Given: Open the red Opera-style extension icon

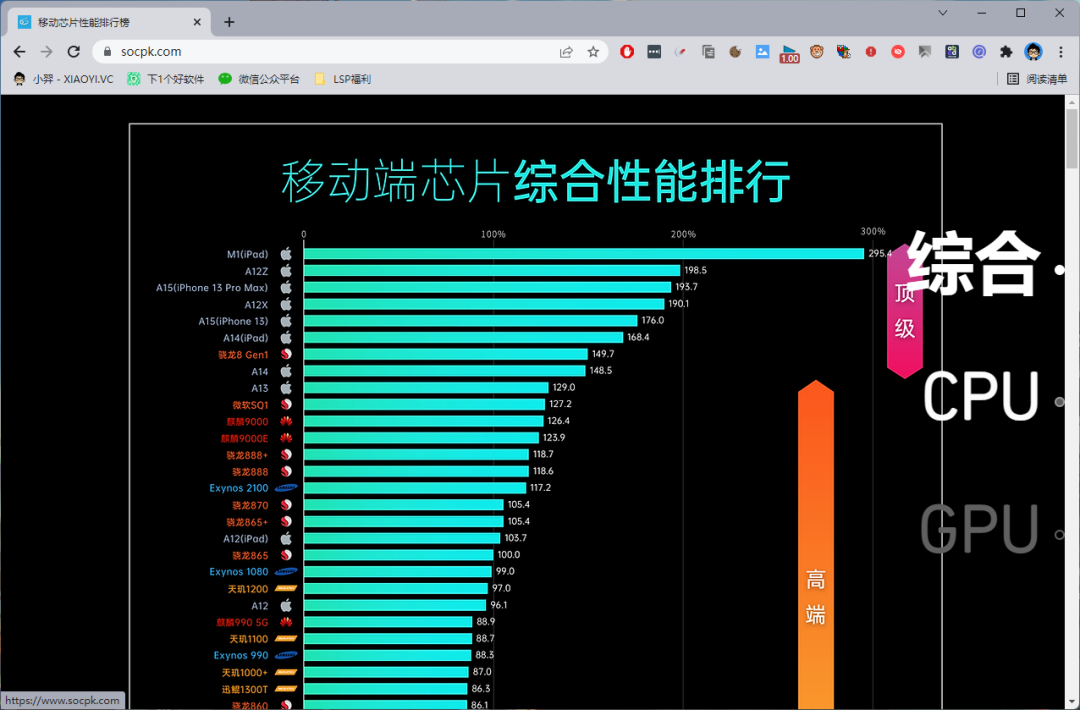Looking at the screenshot, I should tap(627, 52).
